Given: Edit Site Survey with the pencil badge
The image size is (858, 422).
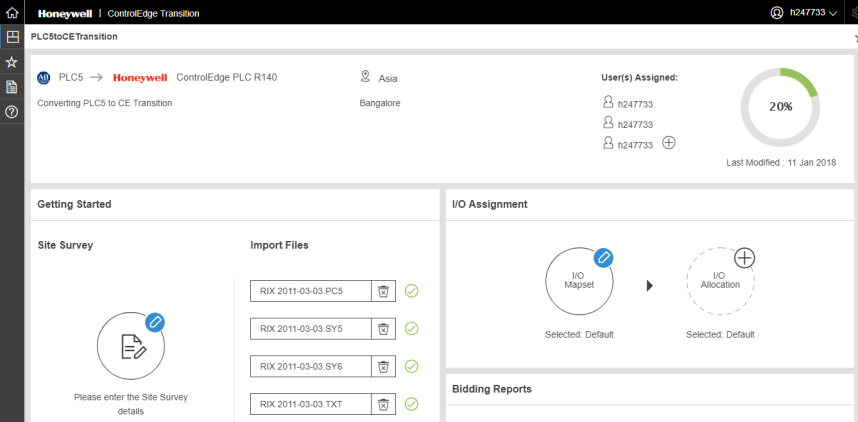Looking at the screenshot, I should click(x=155, y=322).
